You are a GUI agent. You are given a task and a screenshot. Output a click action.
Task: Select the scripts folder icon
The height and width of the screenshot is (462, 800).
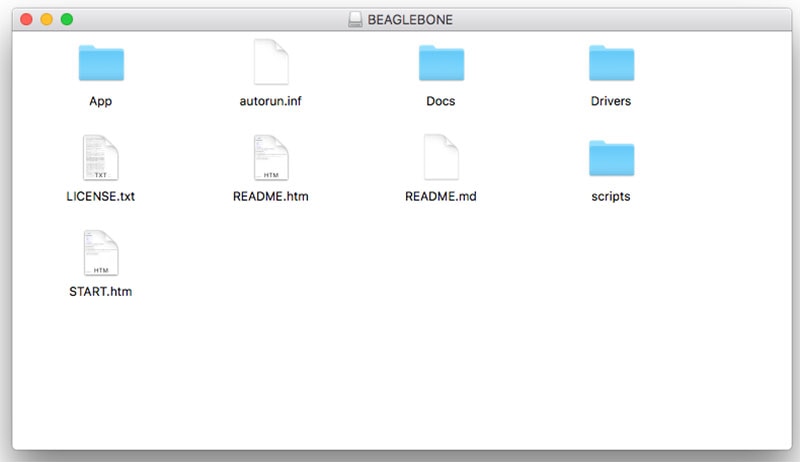click(x=611, y=158)
